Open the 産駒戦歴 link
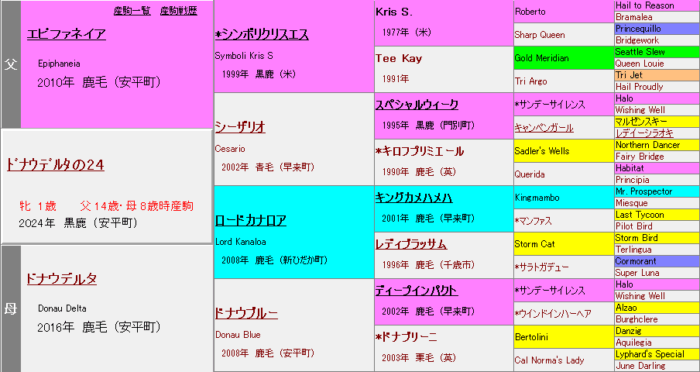 pos(179,11)
